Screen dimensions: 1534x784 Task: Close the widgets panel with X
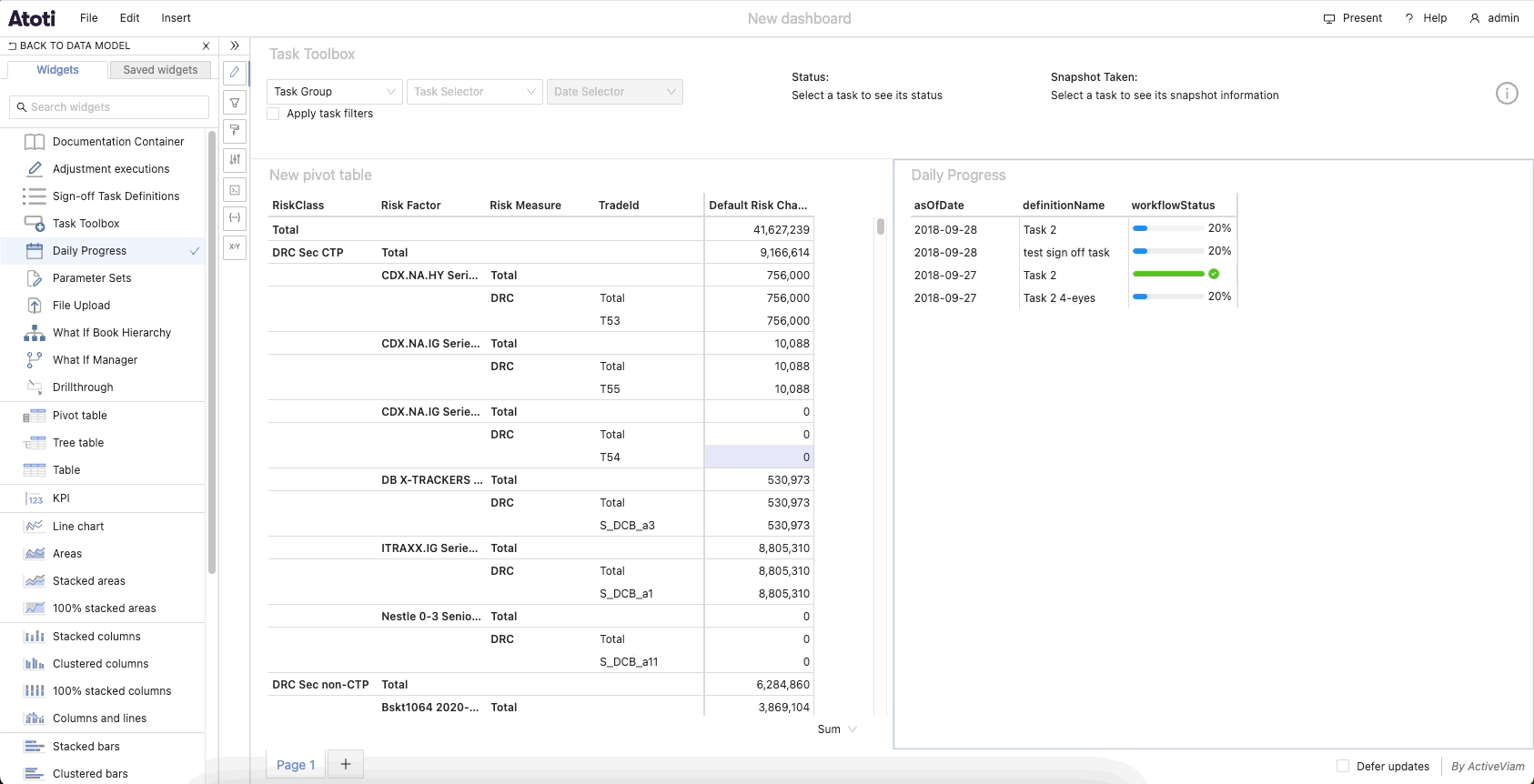click(206, 45)
